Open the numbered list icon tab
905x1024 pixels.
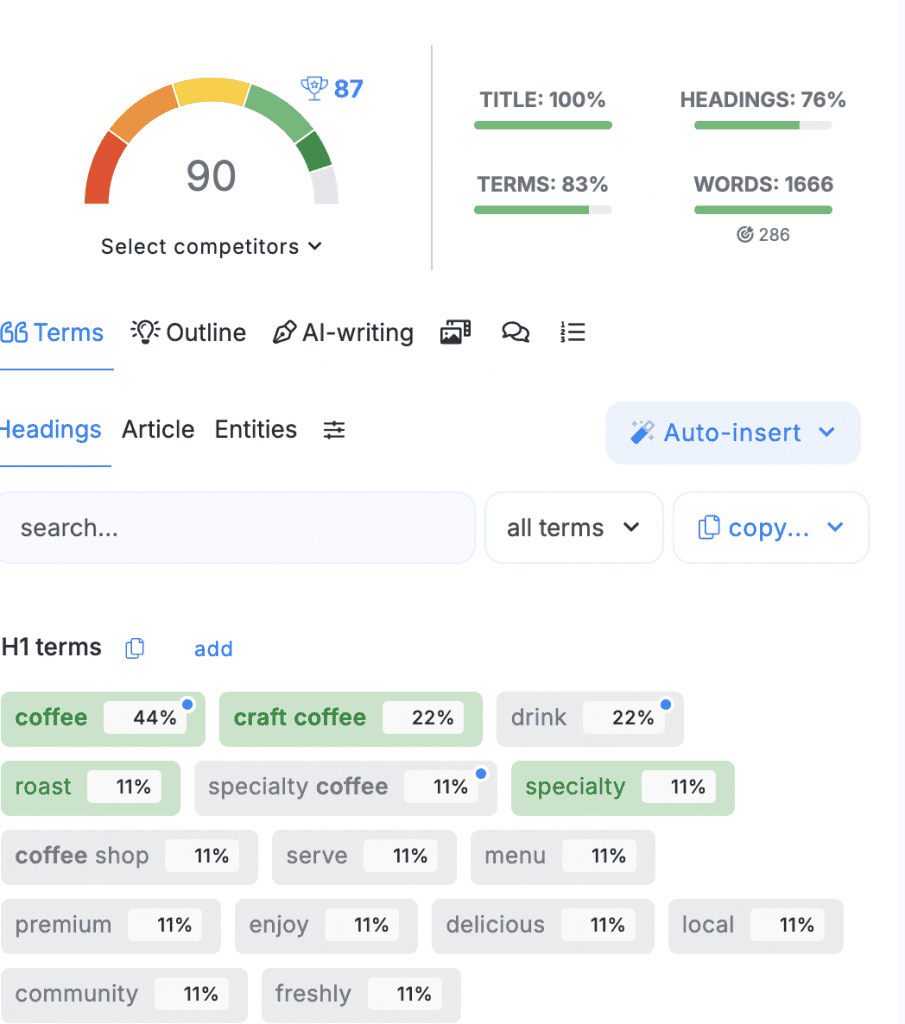573,333
